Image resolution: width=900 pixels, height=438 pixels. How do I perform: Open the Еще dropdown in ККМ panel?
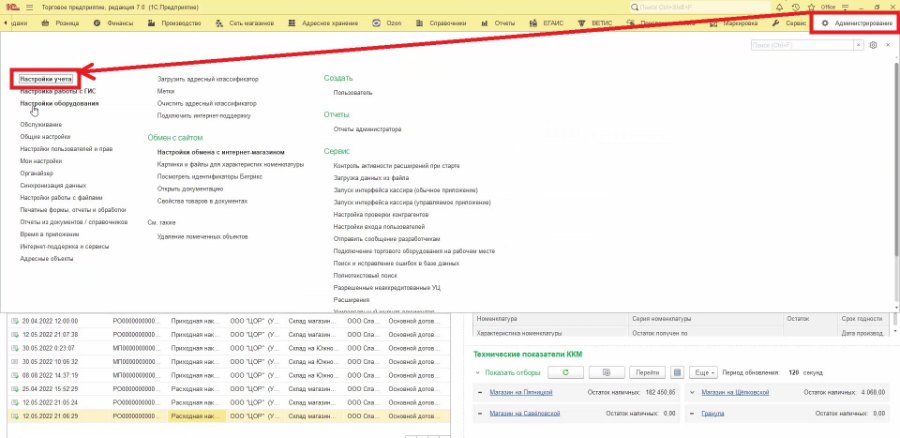[704, 373]
